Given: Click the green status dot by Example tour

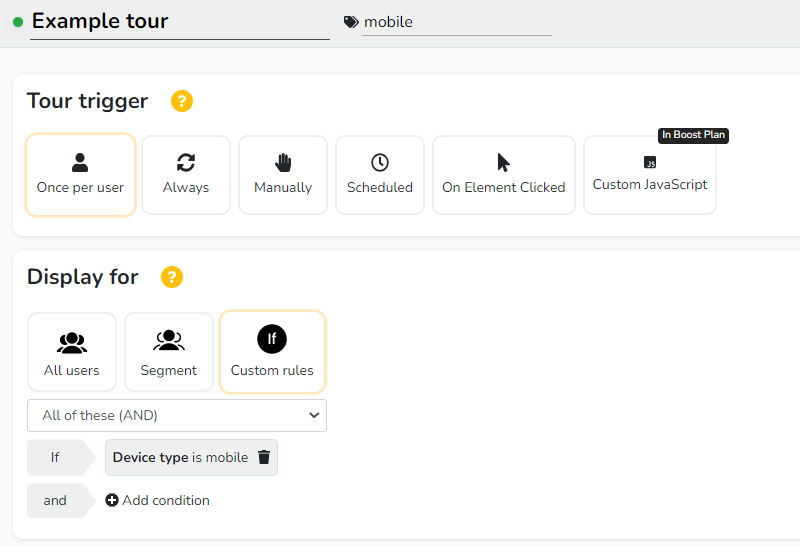Looking at the screenshot, I should [x=18, y=22].
